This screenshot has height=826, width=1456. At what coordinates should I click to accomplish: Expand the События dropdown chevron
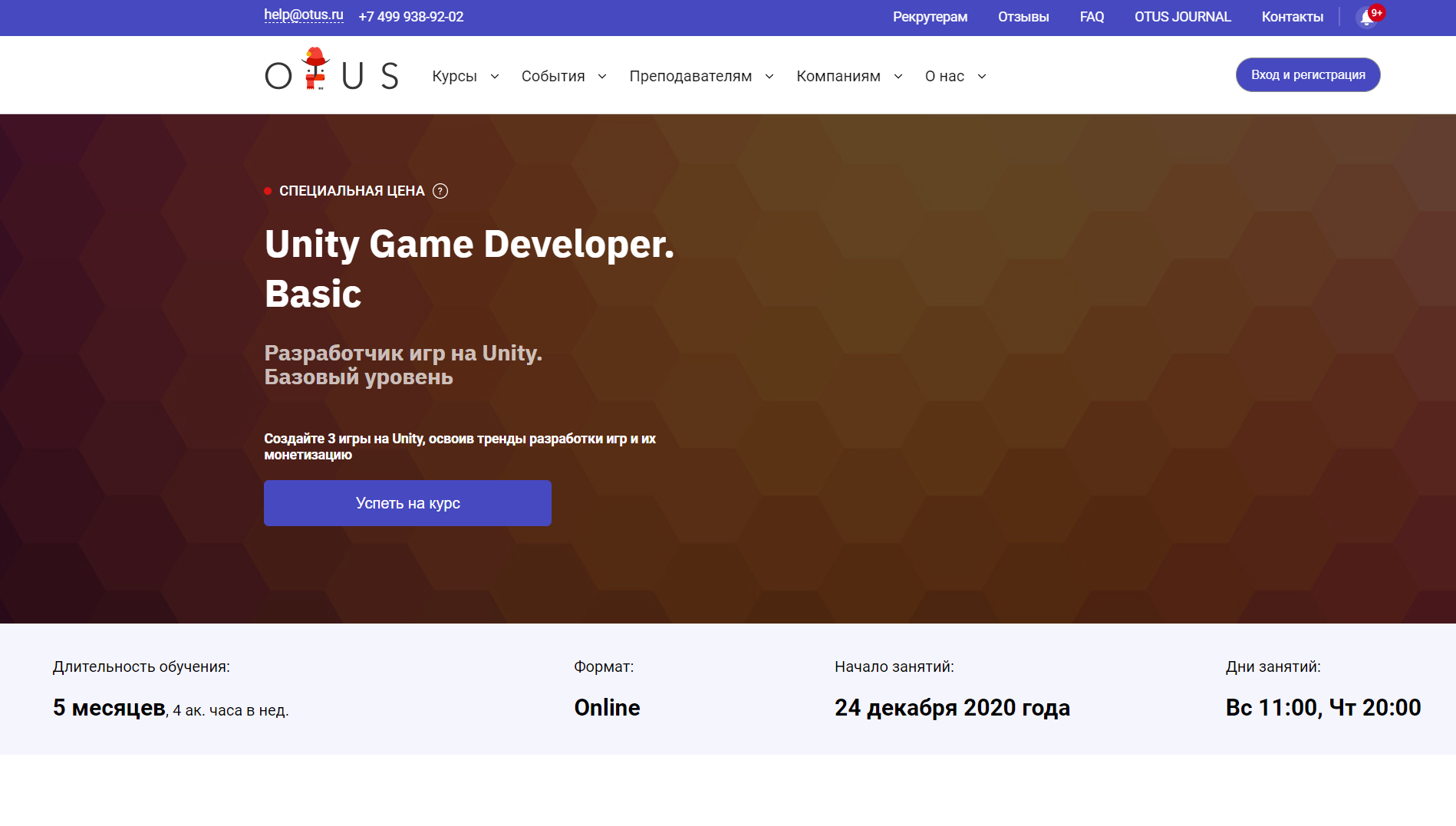tap(602, 77)
